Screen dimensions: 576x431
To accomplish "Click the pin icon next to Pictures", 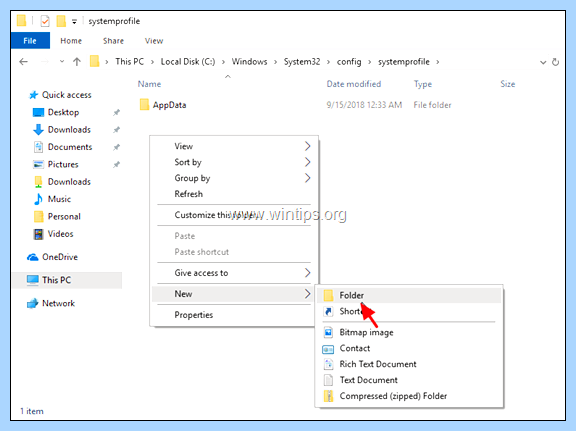I will (116, 165).
